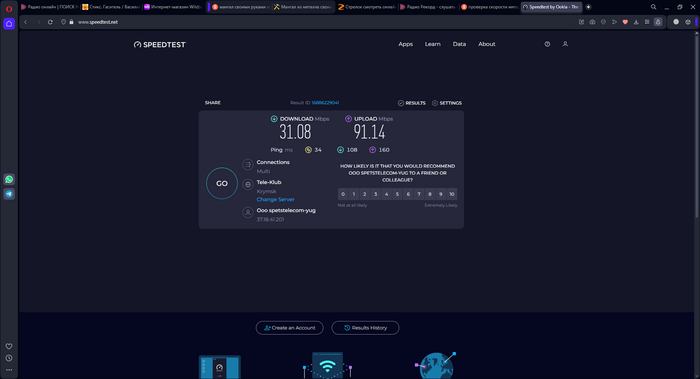Open Apps menu in Speedtest header
Screen dimensions: 700x379
coord(405,44)
